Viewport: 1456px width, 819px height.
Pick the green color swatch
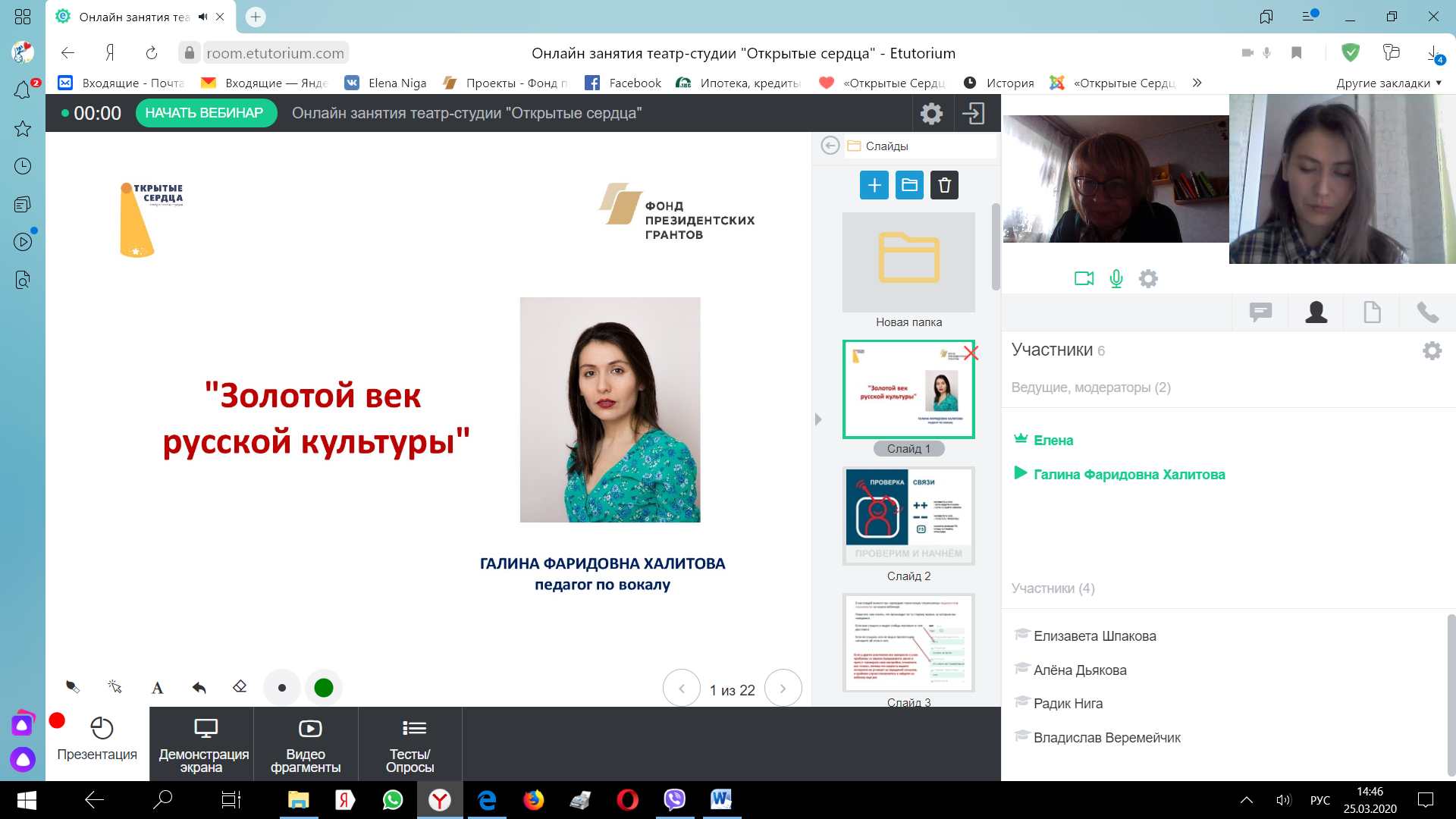point(324,688)
